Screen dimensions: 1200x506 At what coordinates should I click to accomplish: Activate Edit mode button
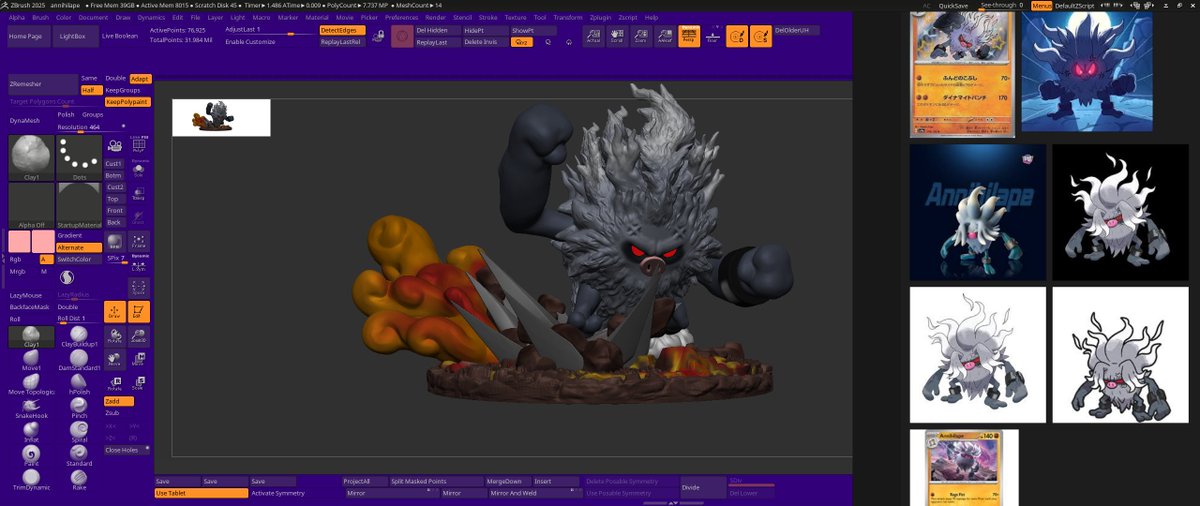pyautogui.click(x=138, y=312)
